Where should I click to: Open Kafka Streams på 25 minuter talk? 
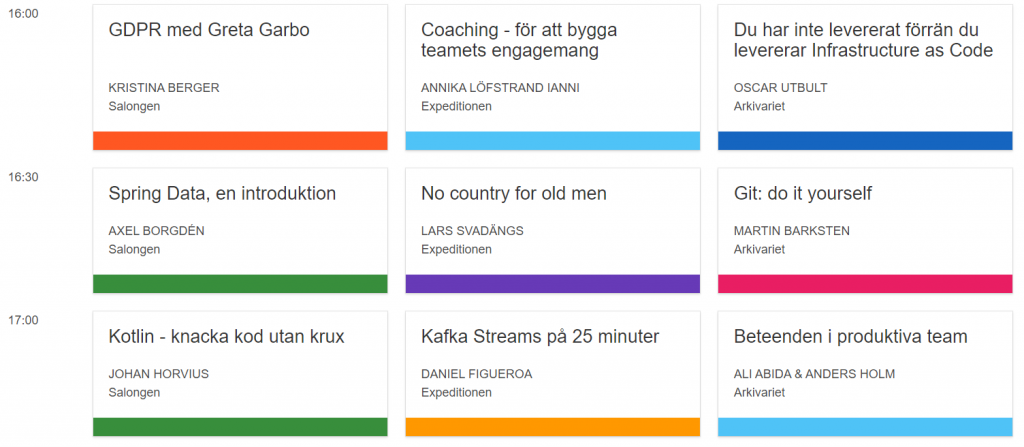coord(540,337)
